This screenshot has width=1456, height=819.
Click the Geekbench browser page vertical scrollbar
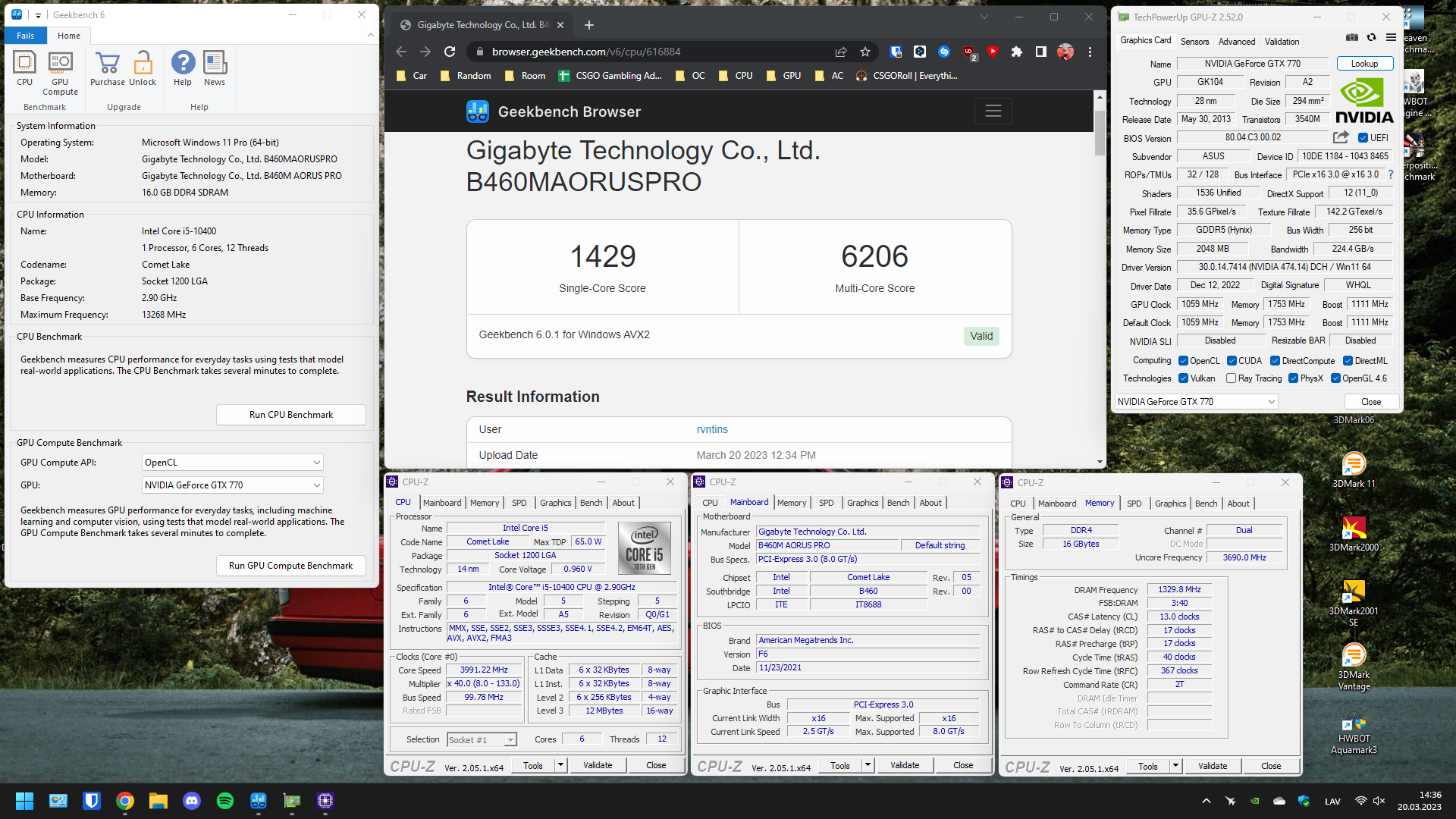pos(1100,133)
